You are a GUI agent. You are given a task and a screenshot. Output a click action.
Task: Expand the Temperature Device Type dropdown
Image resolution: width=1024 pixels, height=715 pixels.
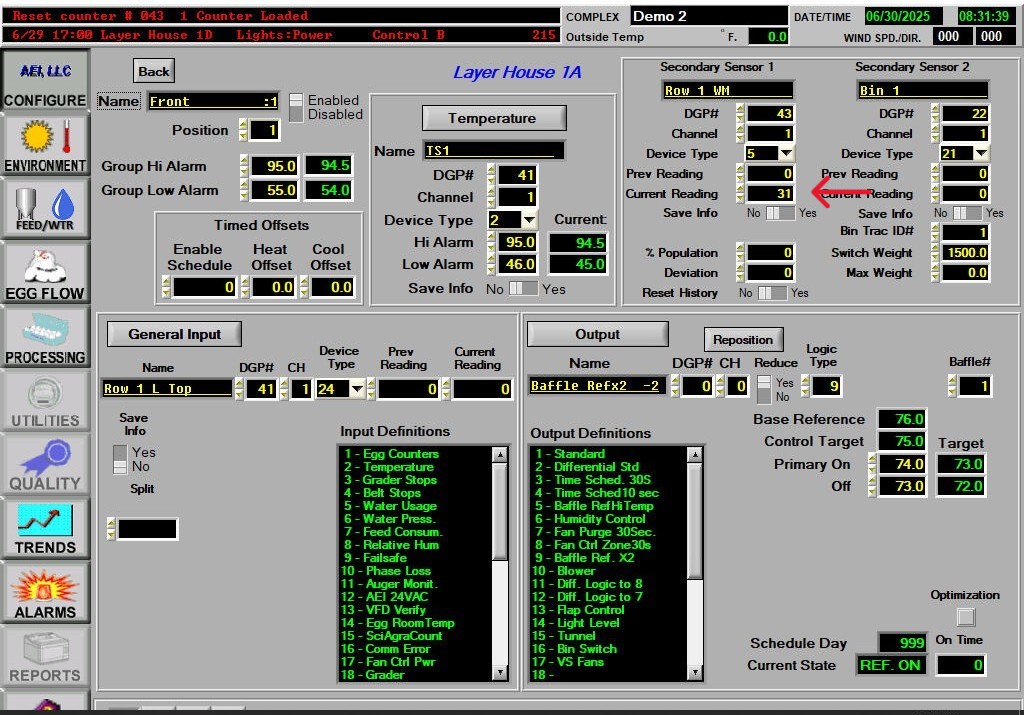[x=529, y=220]
